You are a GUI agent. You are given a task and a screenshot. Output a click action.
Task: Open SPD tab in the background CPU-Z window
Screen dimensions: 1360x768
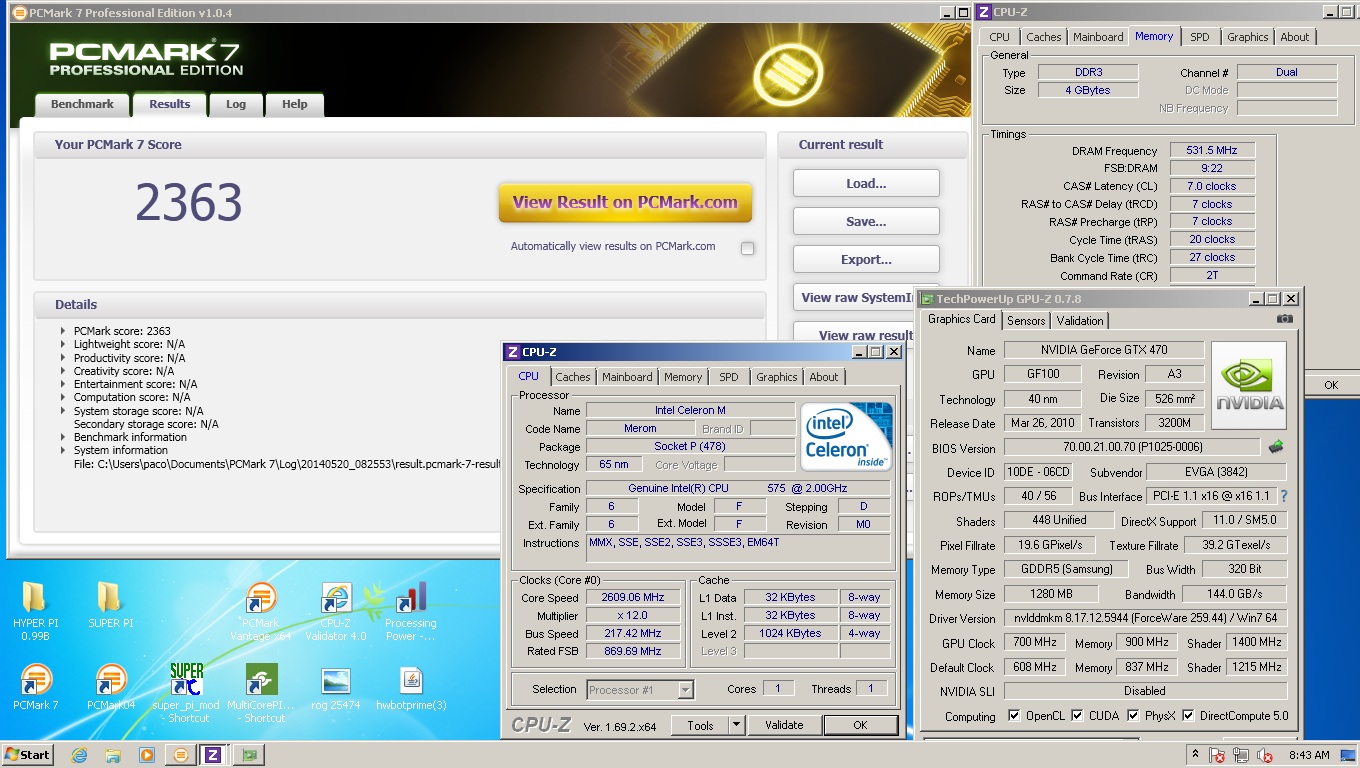[1199, 37]
